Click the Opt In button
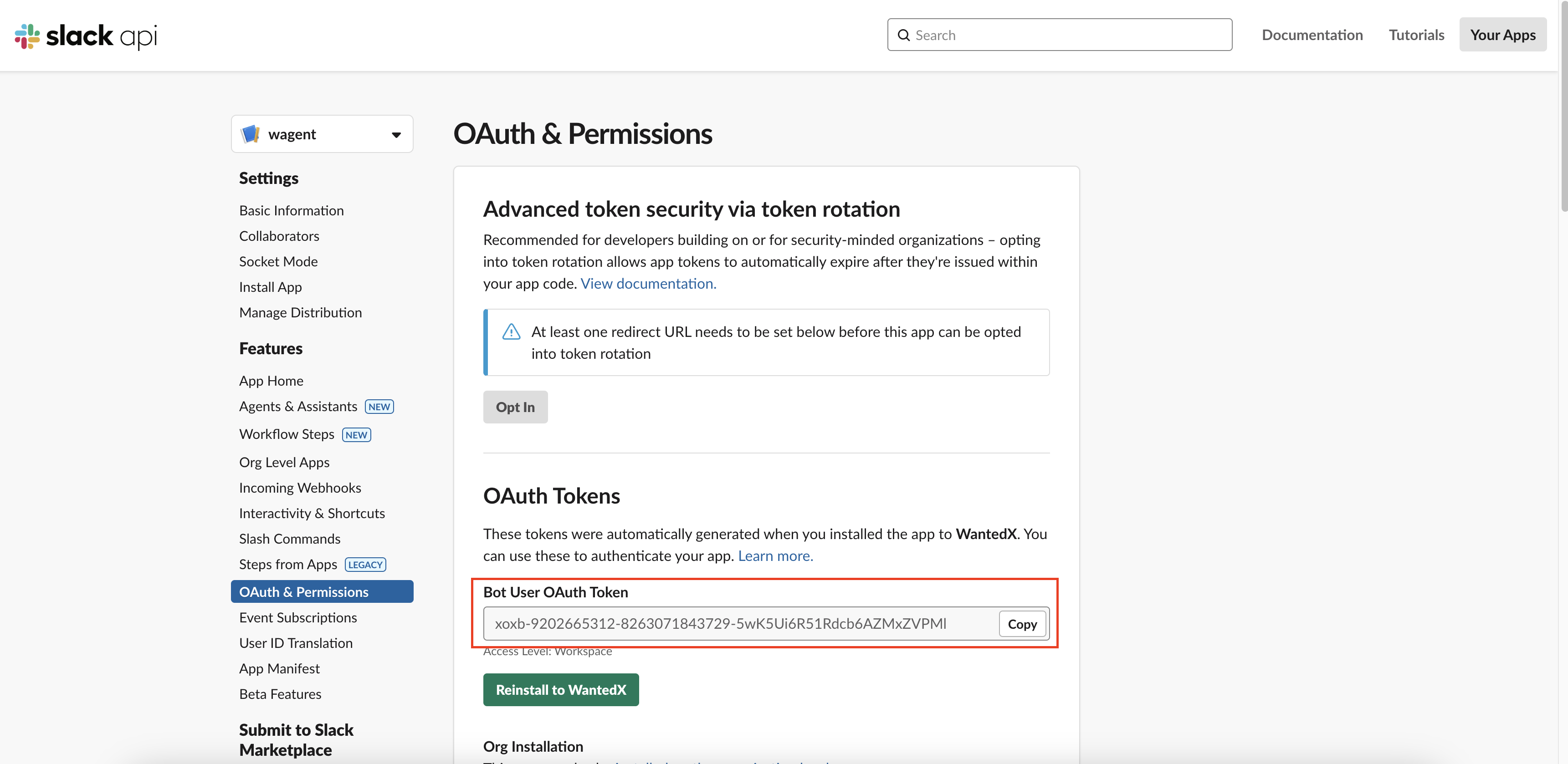The width and height of the screenshot is (1568, 764). pyautogui.click(x=515, y=407)
